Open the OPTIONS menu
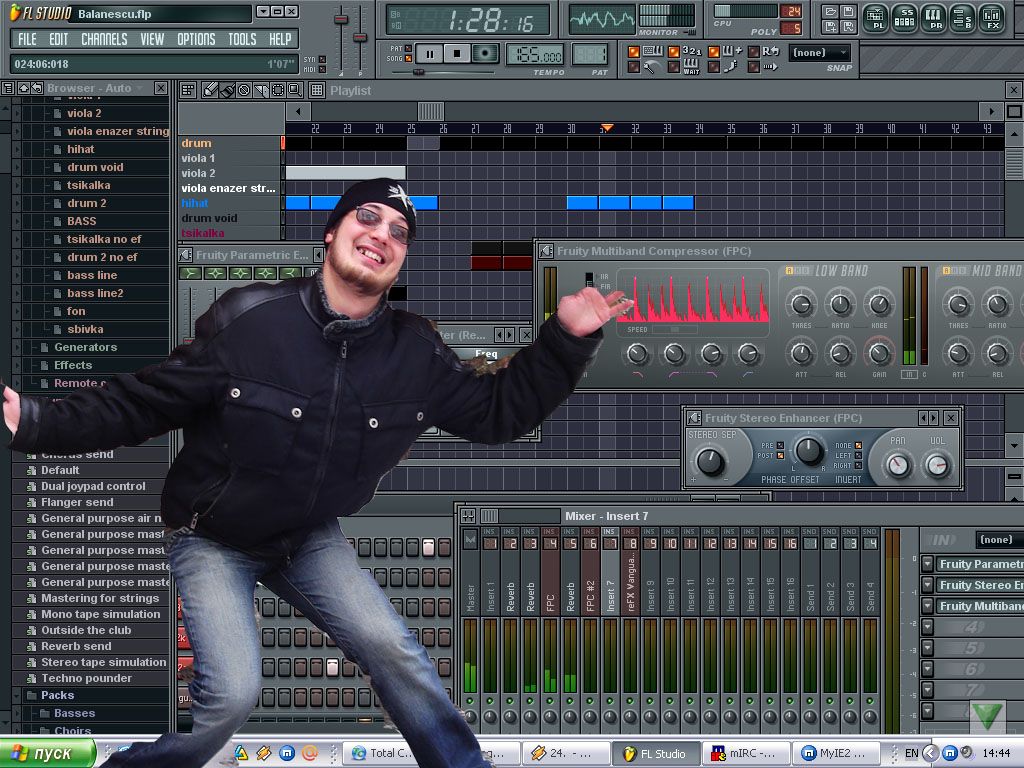 tap(196, 39)
